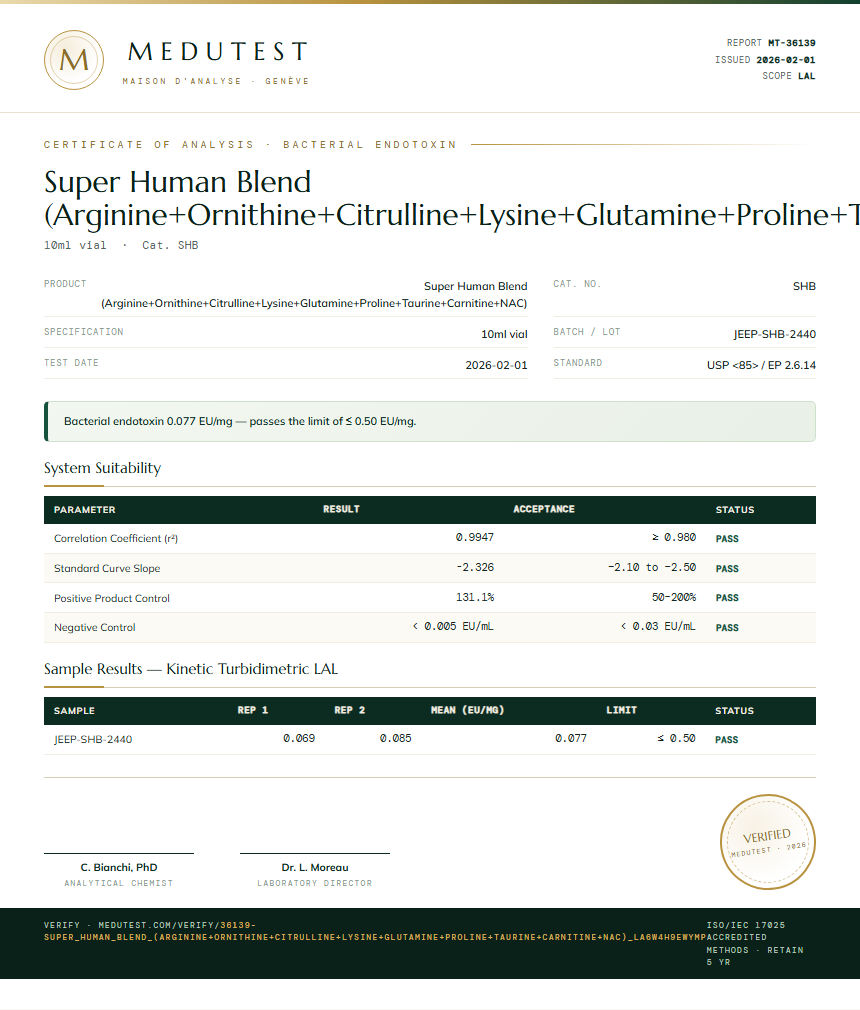Image resolution: width=860 pixels, height=1010 pixels.
Task: Click PASS status in sample results row
Action: point(727,740)
